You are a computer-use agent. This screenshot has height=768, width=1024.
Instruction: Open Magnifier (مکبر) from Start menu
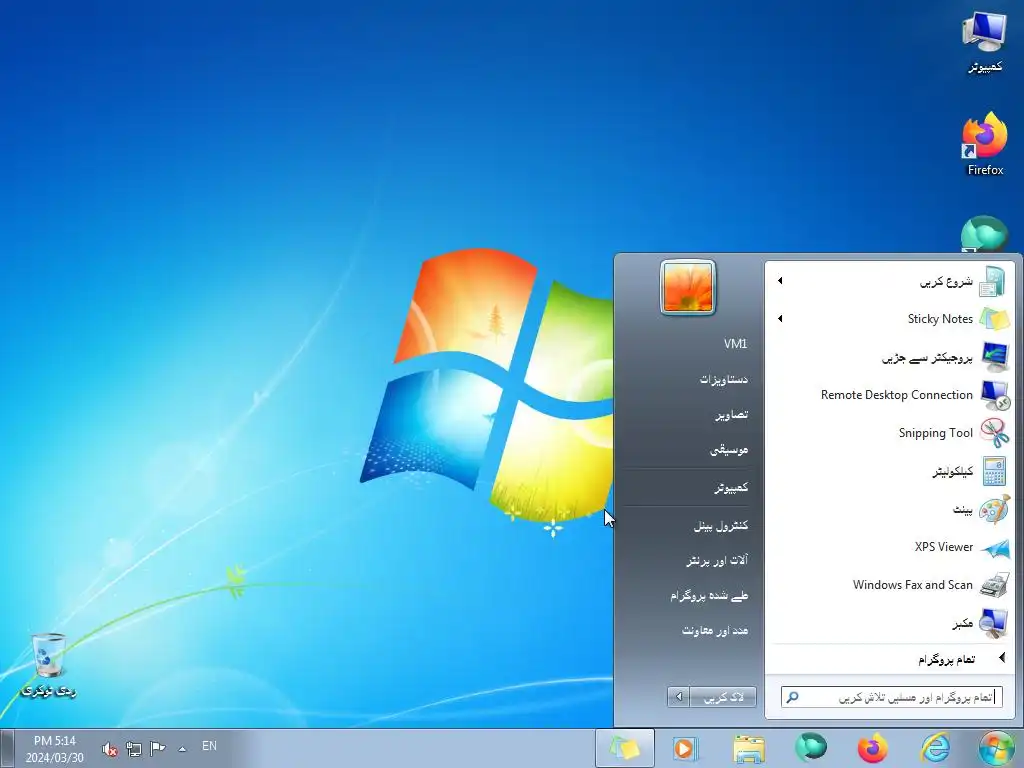point(891,624)
